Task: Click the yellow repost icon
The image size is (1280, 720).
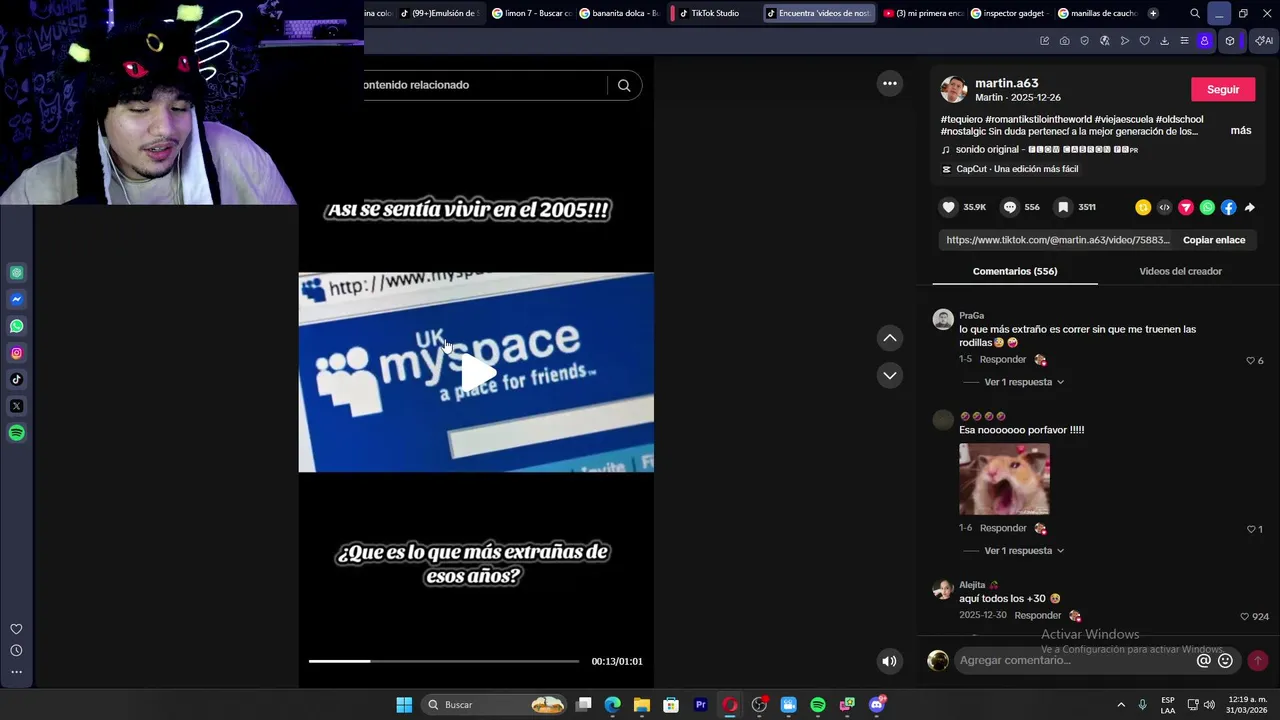Action: [x=1143, y=207]
